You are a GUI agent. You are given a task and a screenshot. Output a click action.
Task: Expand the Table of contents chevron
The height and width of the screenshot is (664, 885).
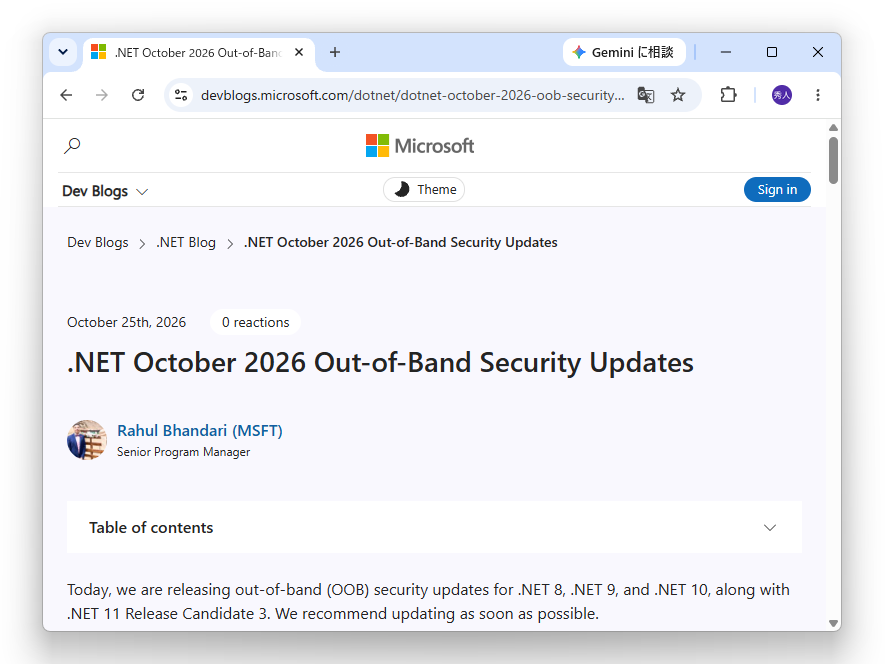(770, 527)
